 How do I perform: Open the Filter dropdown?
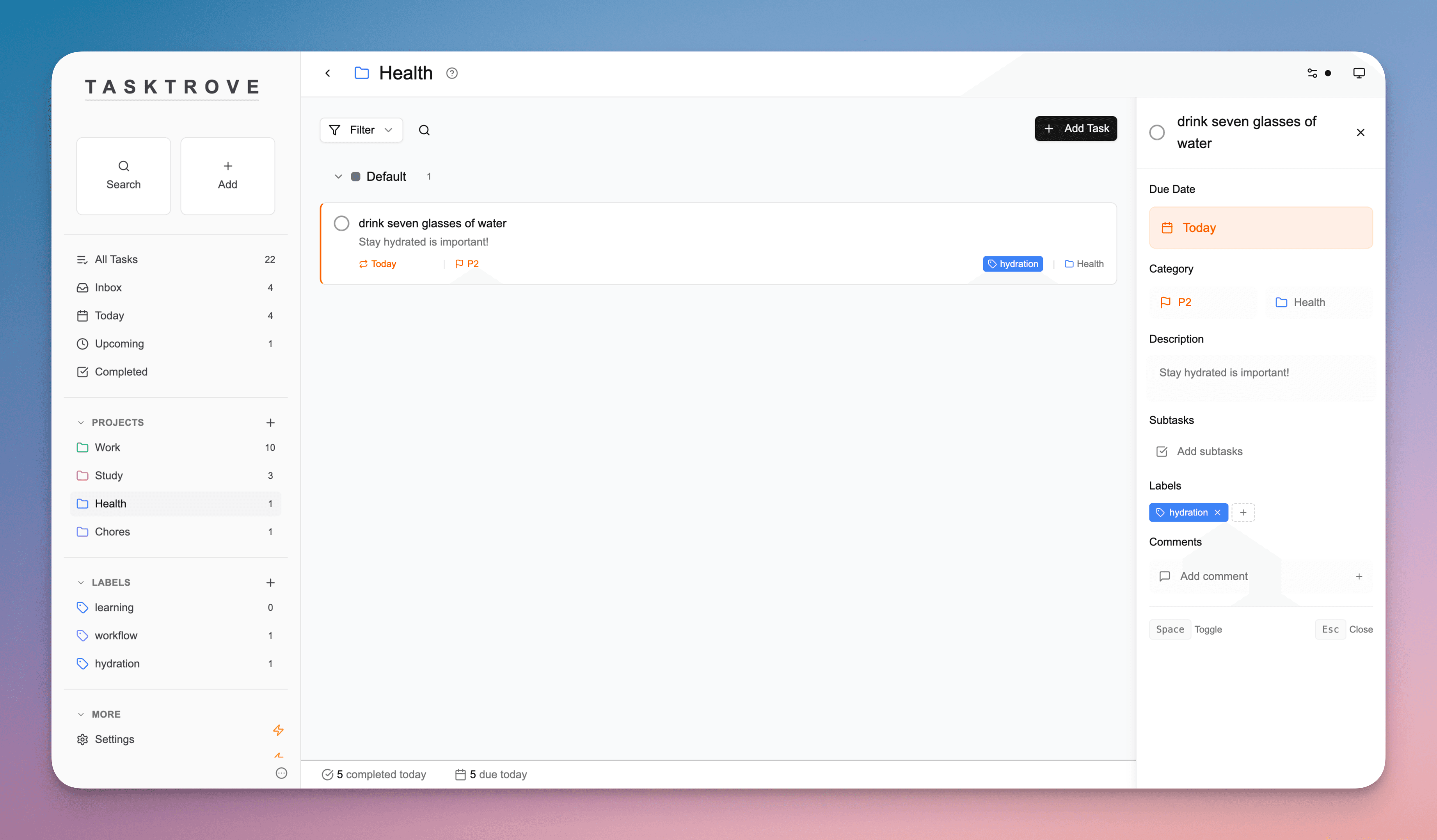click(x=362, y=130)
